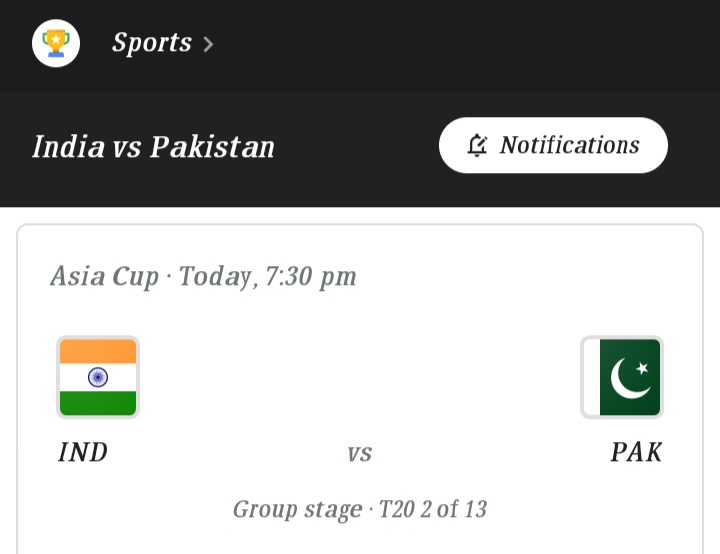
Task: Expand the chevron next to Sports
Action: coord(208,44)
